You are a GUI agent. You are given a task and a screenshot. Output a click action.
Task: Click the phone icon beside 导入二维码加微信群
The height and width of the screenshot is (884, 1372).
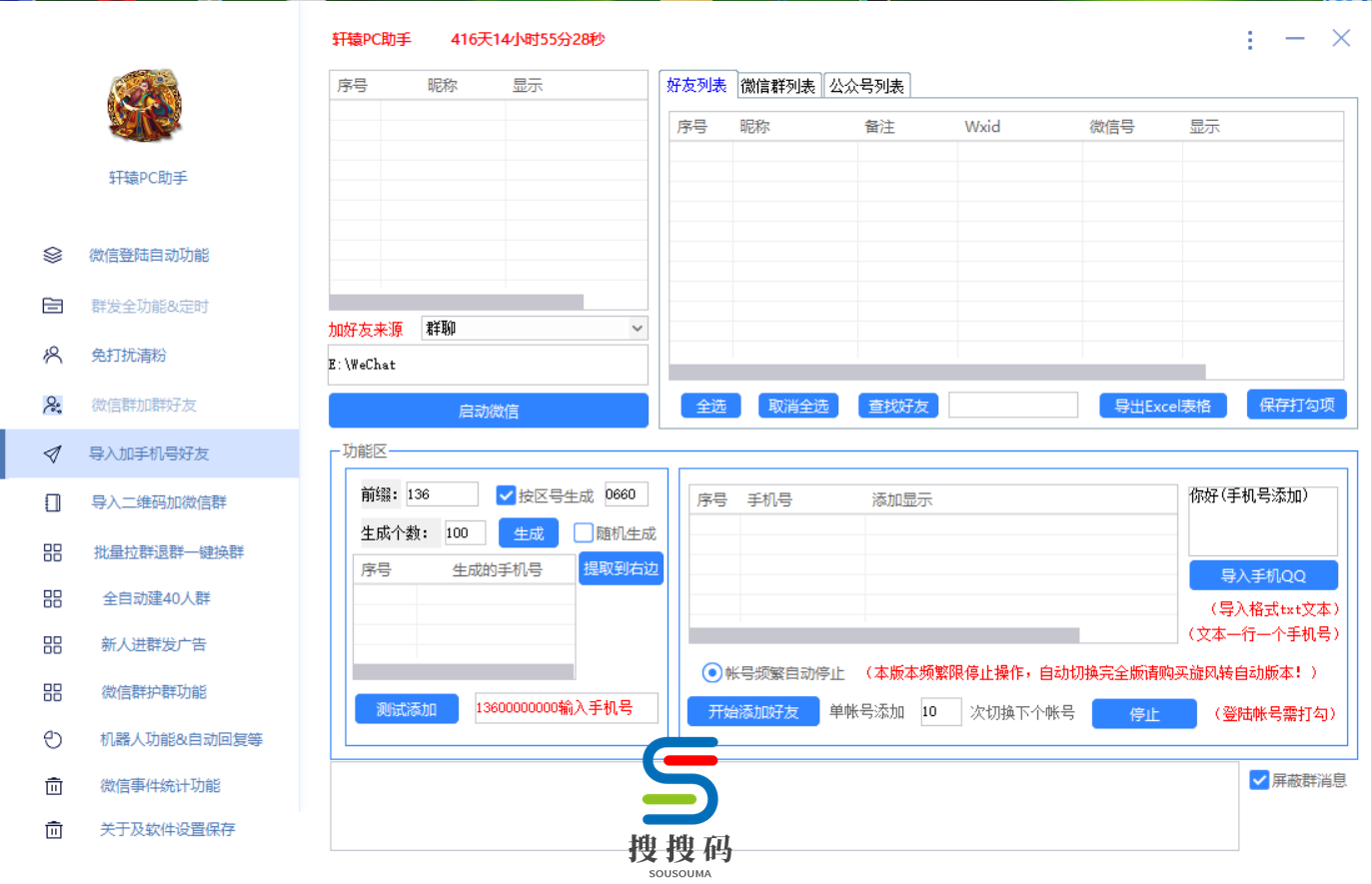[x=53, y=502]
